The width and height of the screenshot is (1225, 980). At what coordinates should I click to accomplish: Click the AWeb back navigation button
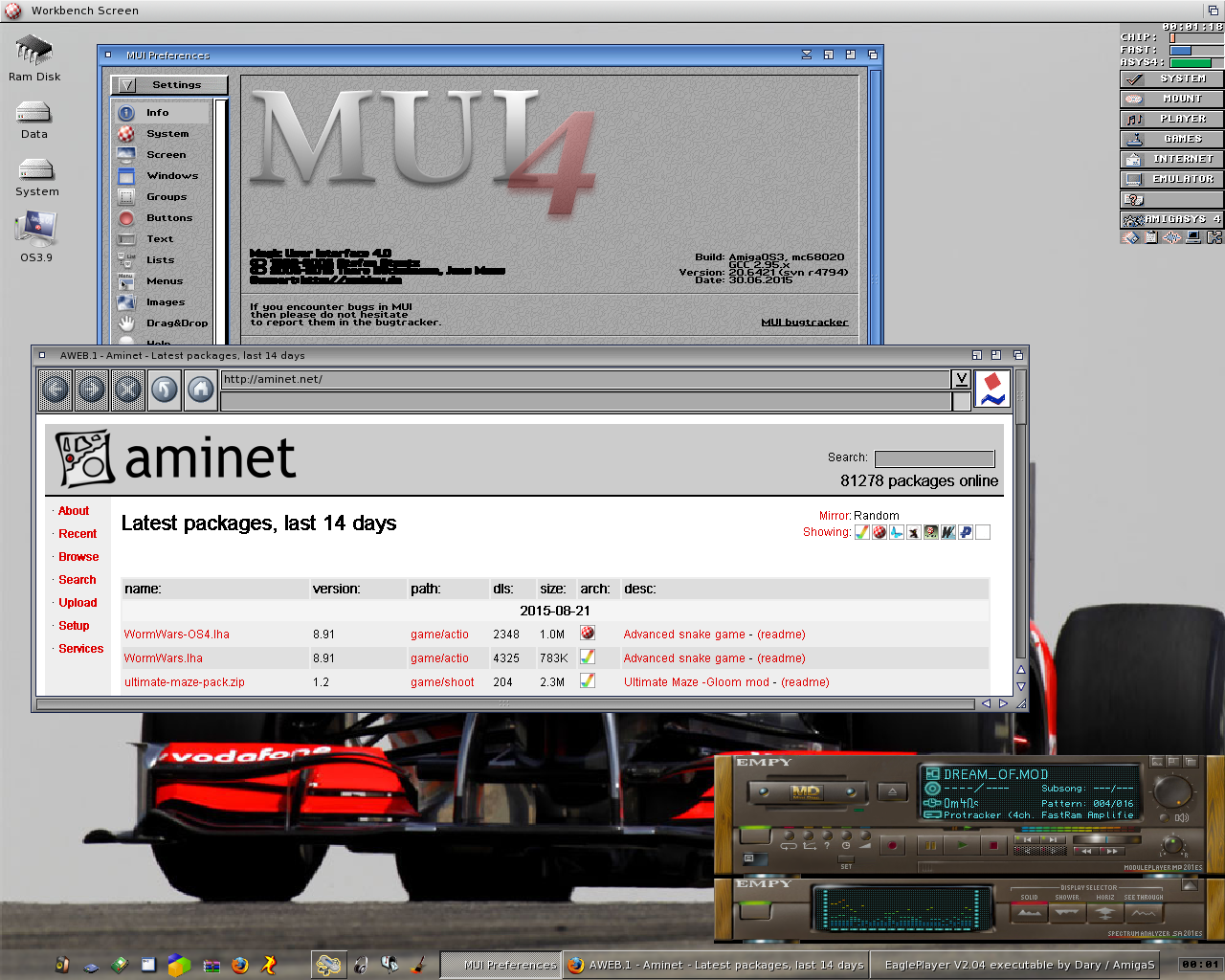[x=56, y=390]
